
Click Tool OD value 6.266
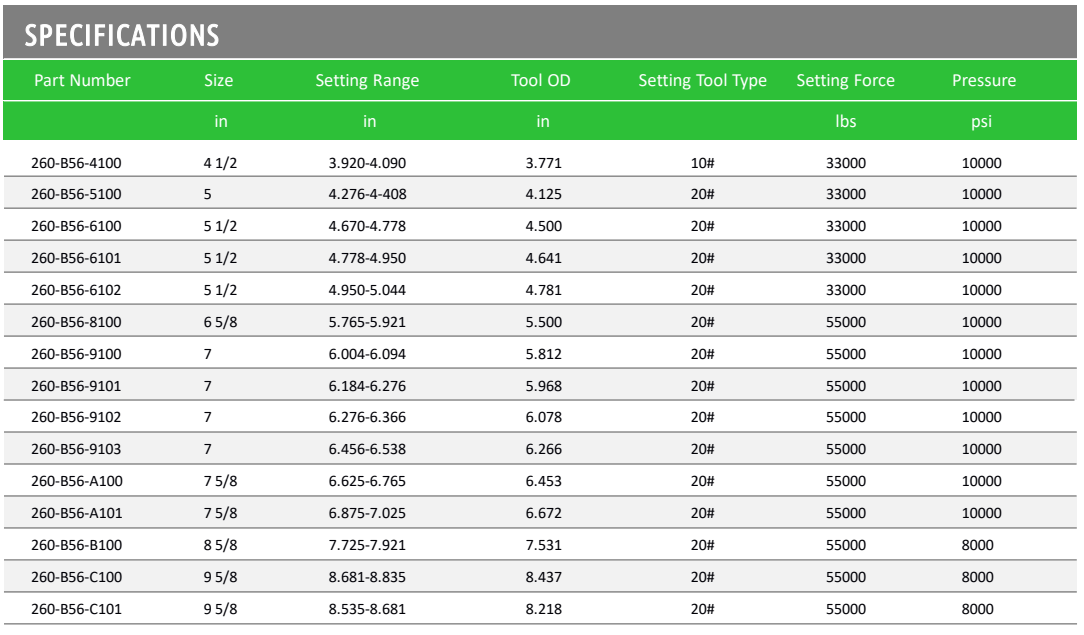tap(543, 448)
